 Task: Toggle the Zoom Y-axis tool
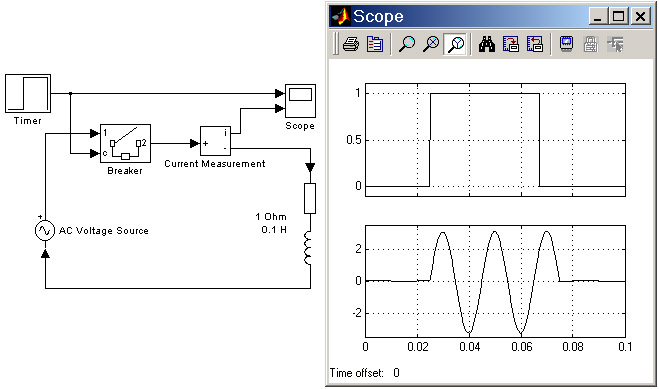[455, 44]
